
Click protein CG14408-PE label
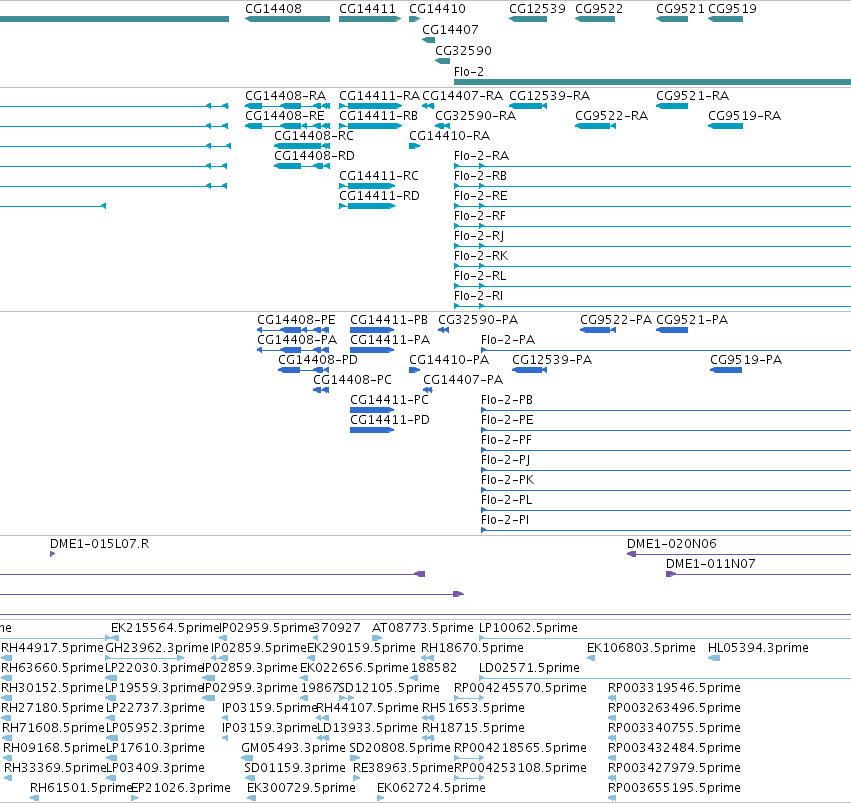pos(296,320)
